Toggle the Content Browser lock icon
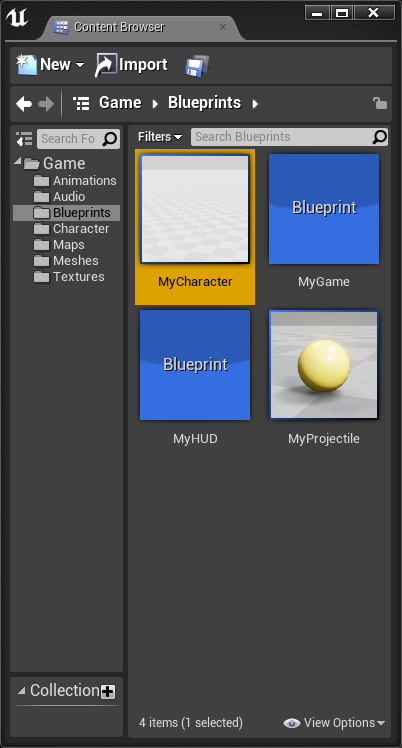Image resolution: width=402 pixels, height=748 pixels. point(380,103)
